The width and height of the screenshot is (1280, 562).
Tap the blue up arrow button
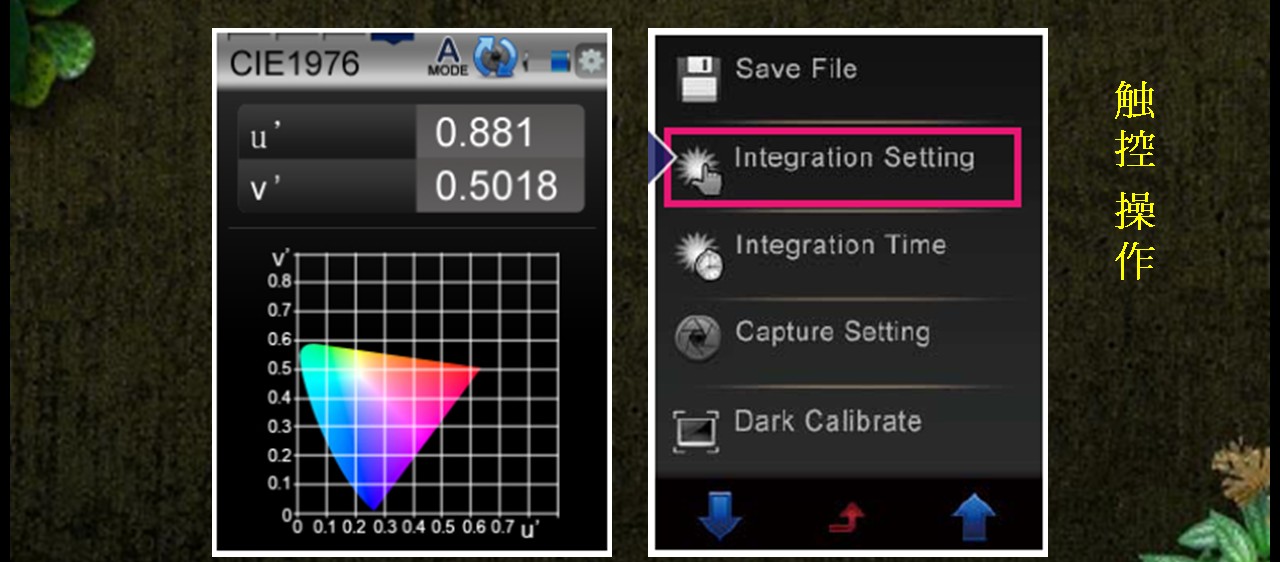[974, 517]
